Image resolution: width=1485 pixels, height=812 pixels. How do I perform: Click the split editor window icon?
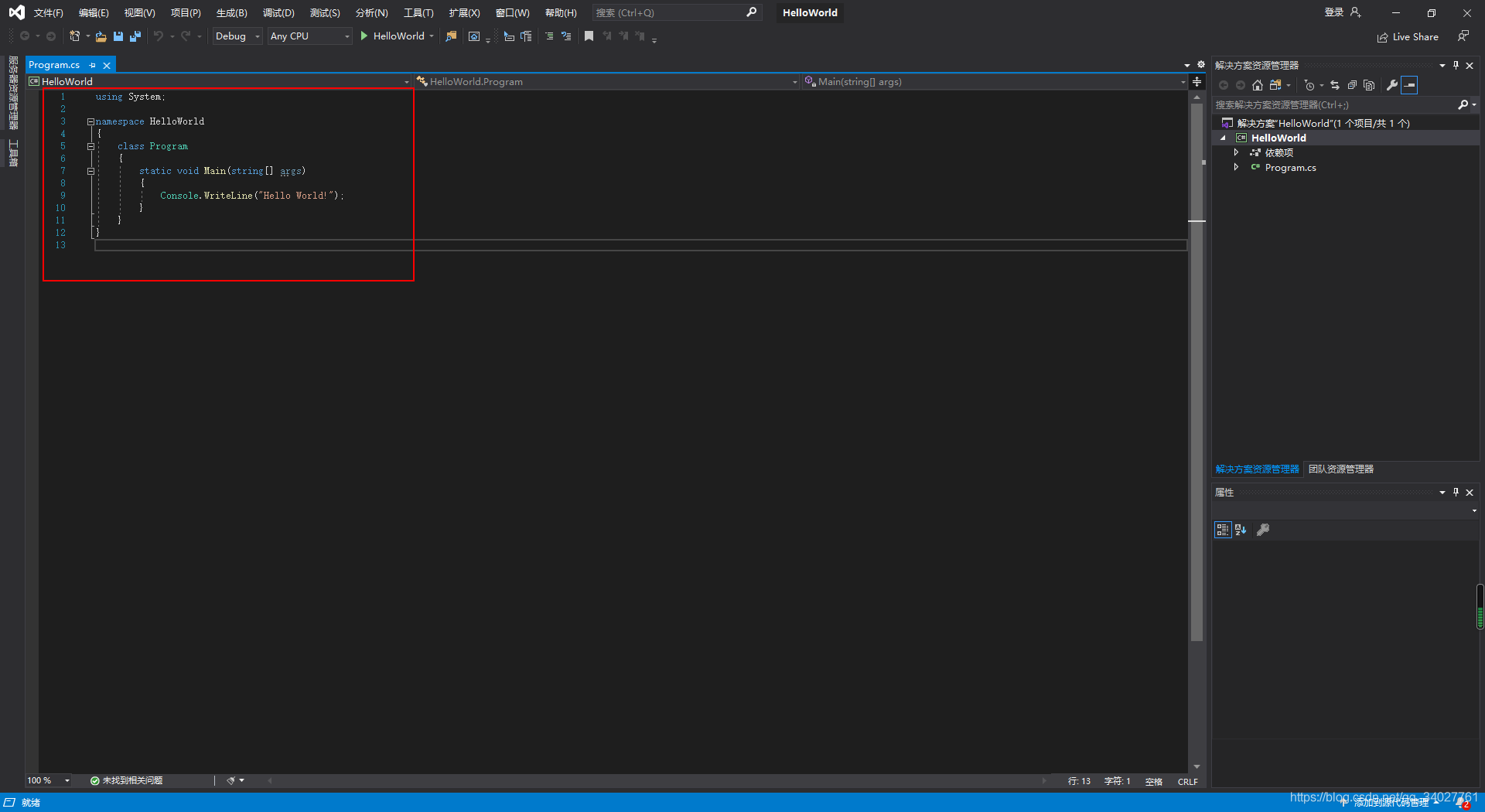(x=1197, y=81)
